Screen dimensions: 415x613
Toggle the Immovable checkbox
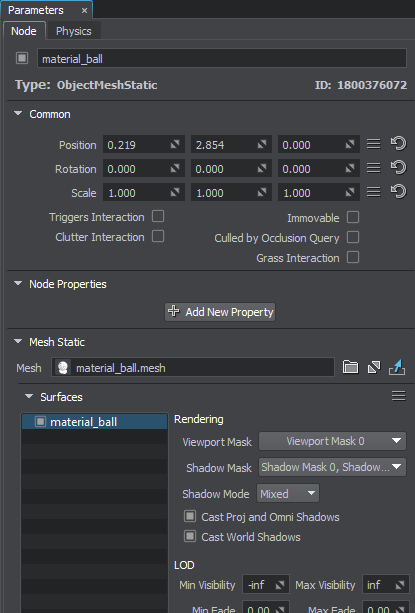[x=353, y=217]
